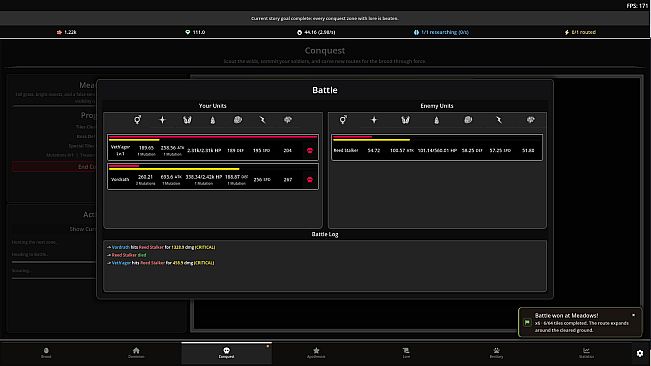The height and width of the screenshot is (366, 651).
Task: Switch to the Brood tab
Action: (46, 353)
